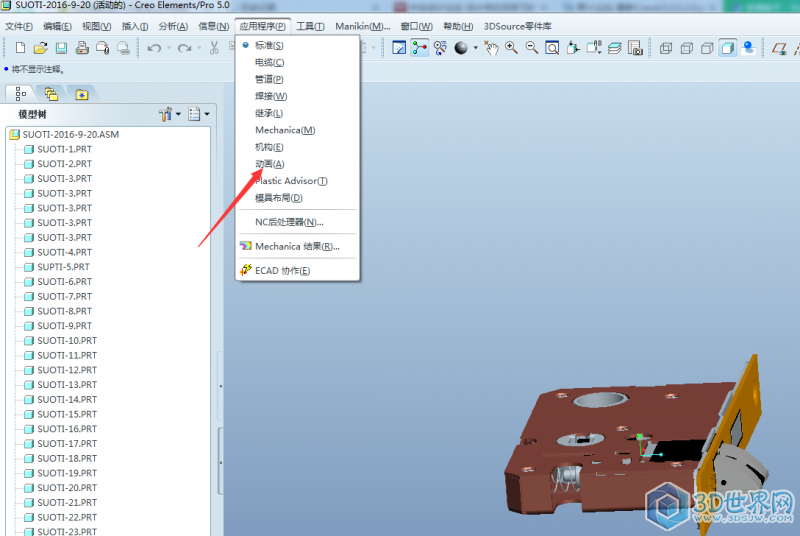Repaint the current view
Screen dimensions: 800x536
click(x=399, y=48)
